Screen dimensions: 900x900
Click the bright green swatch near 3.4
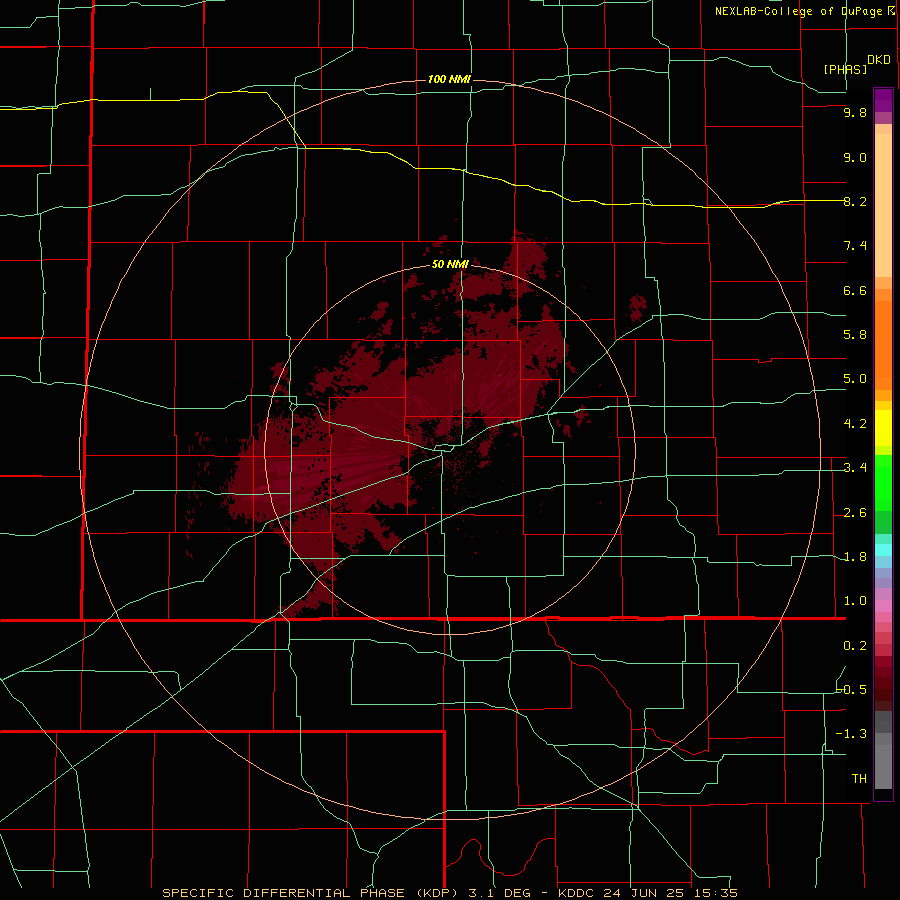[883, 482]
